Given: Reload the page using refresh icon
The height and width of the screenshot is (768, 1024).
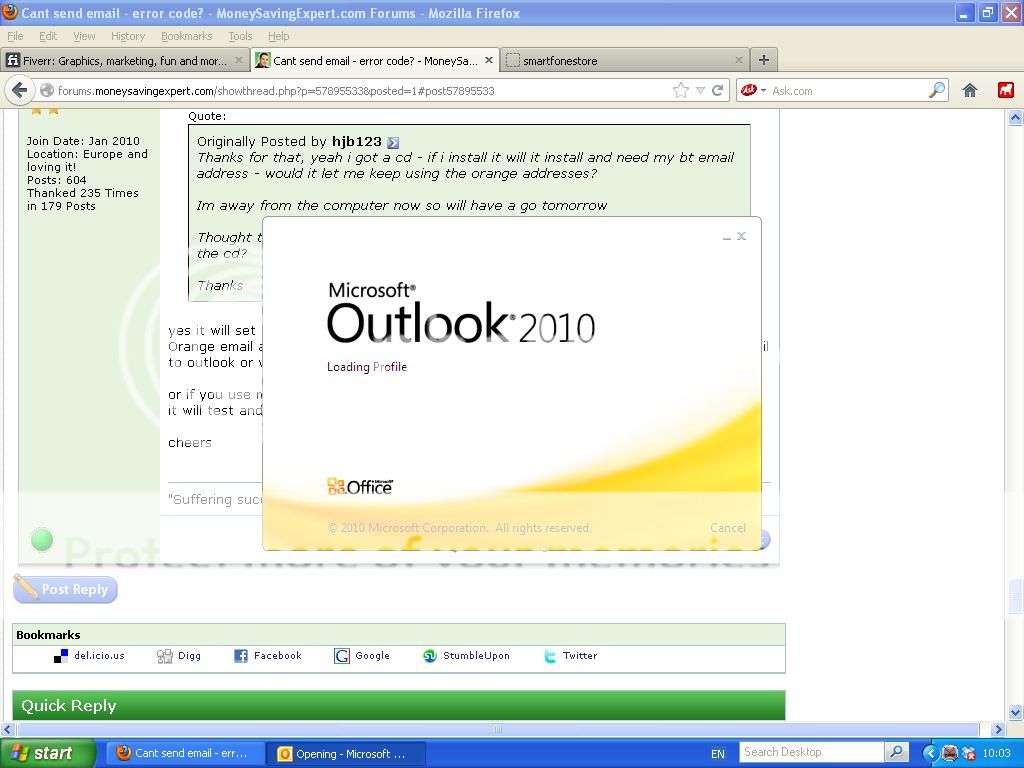Looking at the screenshot, I should point(717,90).
